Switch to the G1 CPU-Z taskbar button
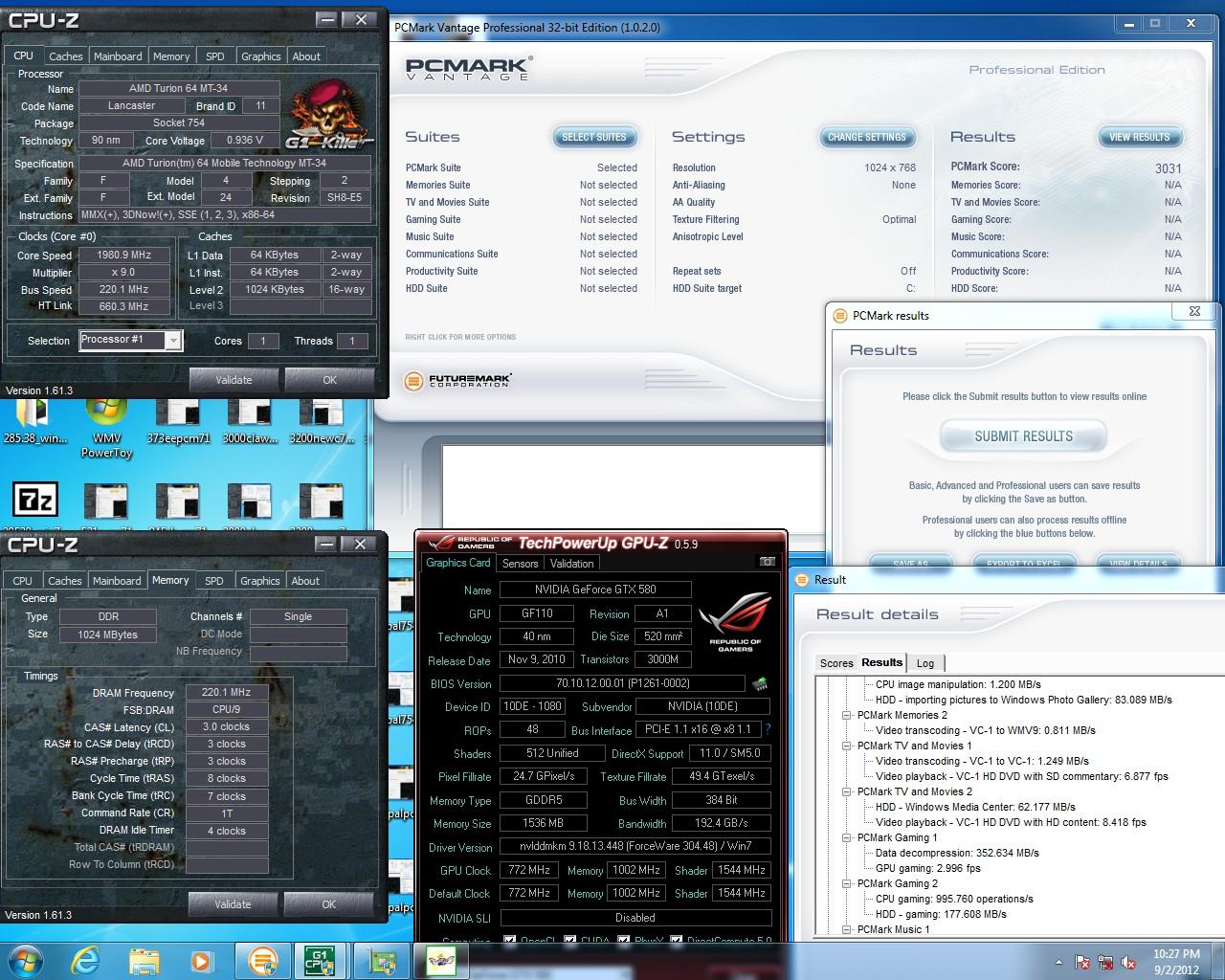 pos(321,960)
